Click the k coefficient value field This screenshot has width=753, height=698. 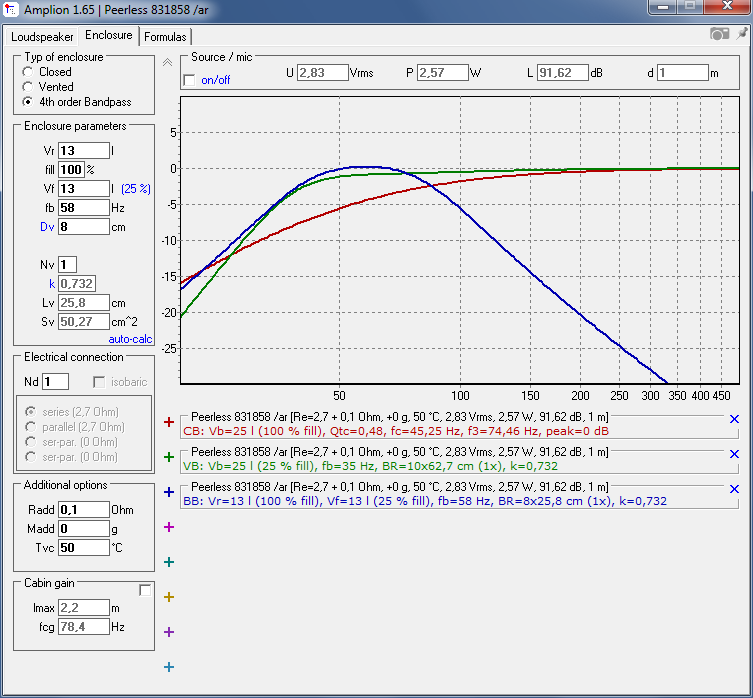77,284
